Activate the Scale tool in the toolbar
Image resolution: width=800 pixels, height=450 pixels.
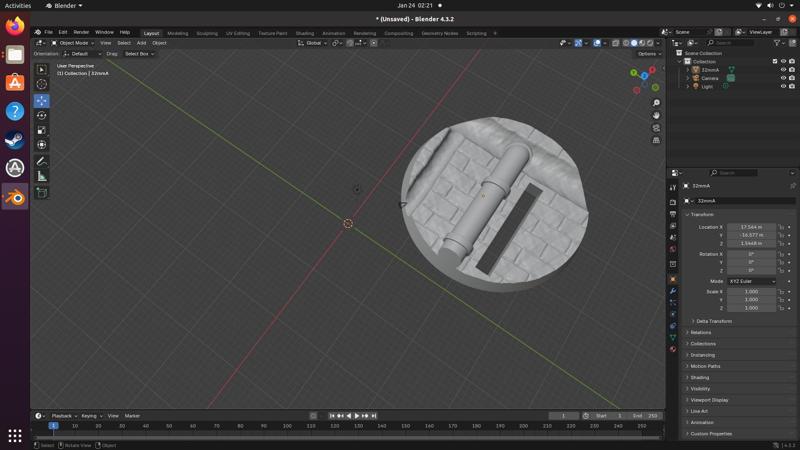42,130
